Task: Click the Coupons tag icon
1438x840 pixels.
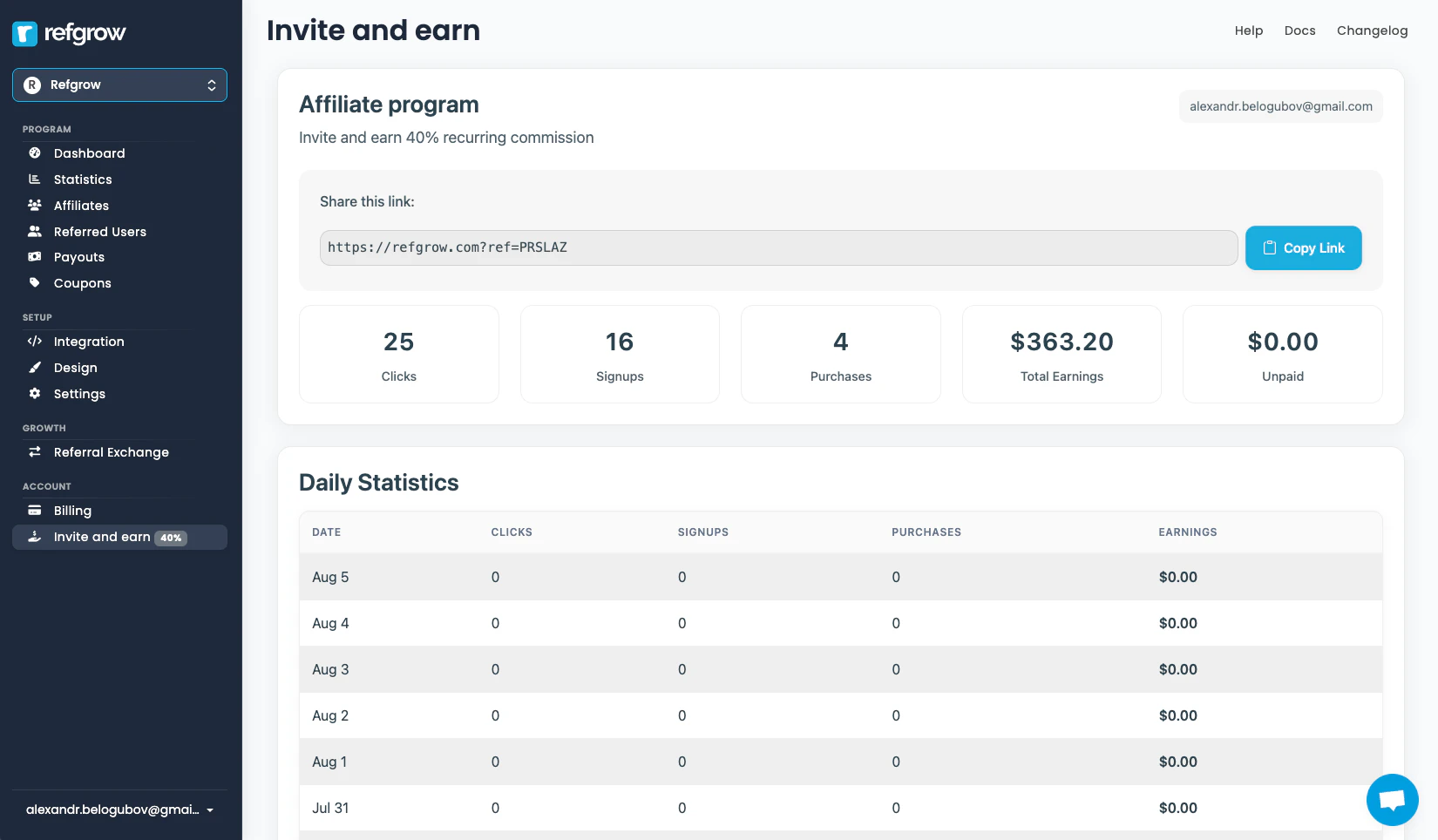Action: (x=34, y=283)
